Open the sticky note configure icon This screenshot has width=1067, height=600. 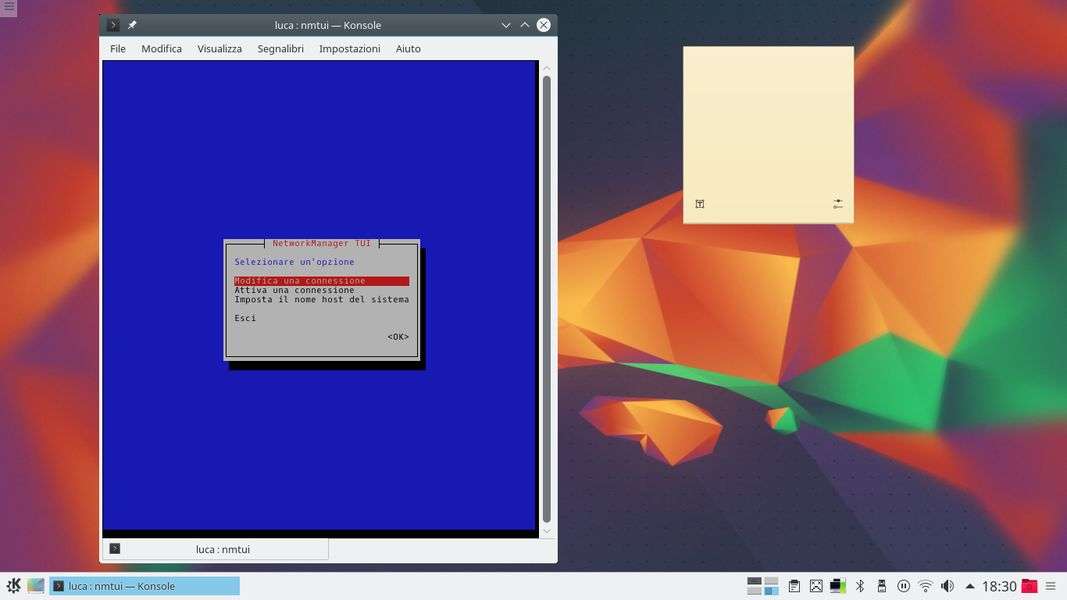(x=838, y=204)
